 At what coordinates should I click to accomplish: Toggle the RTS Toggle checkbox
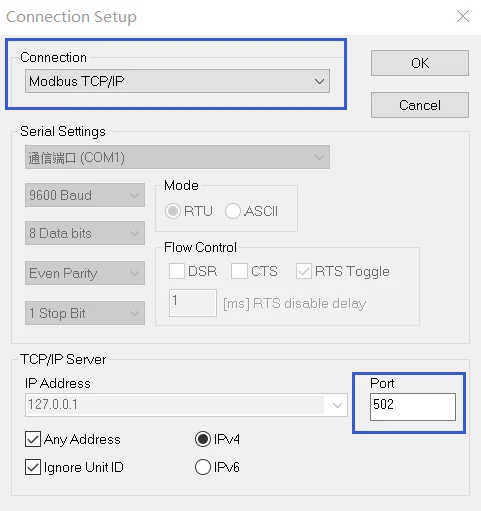[304, 271]
